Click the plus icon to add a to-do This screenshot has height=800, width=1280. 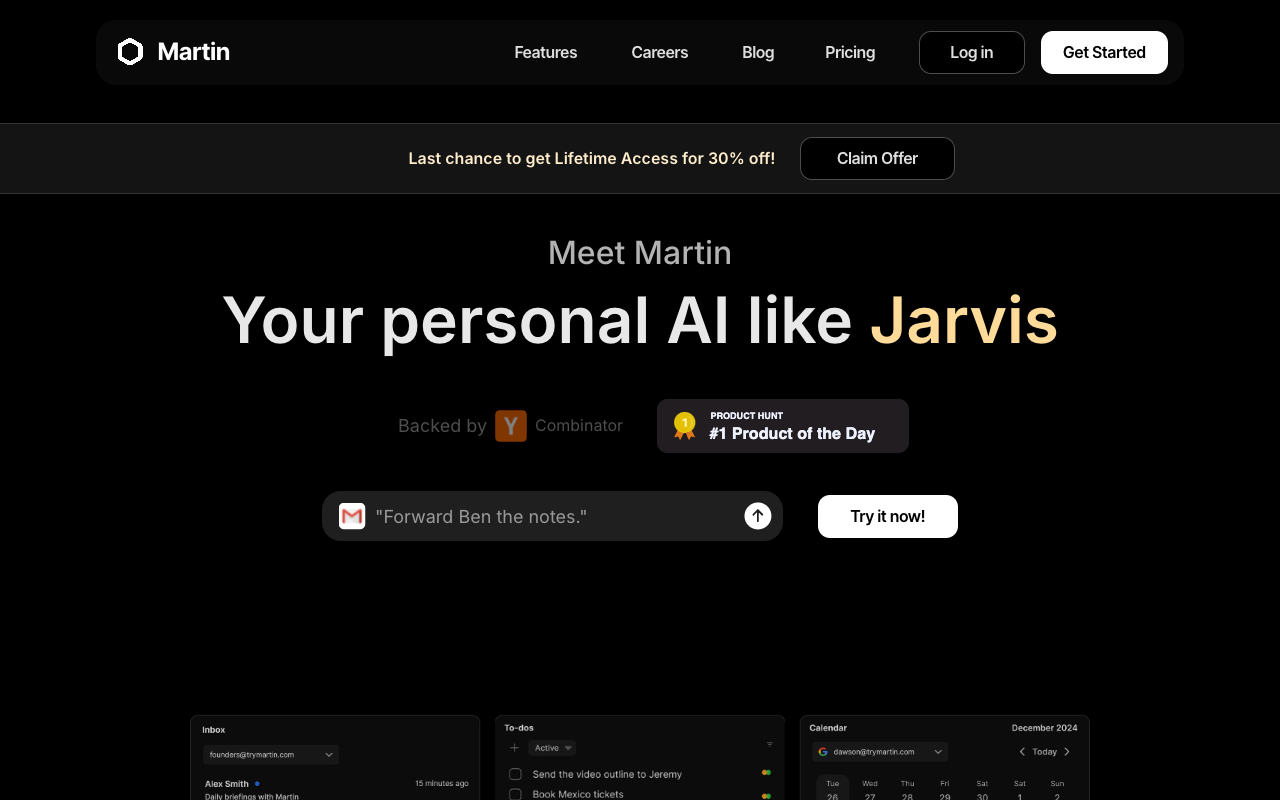514,747
